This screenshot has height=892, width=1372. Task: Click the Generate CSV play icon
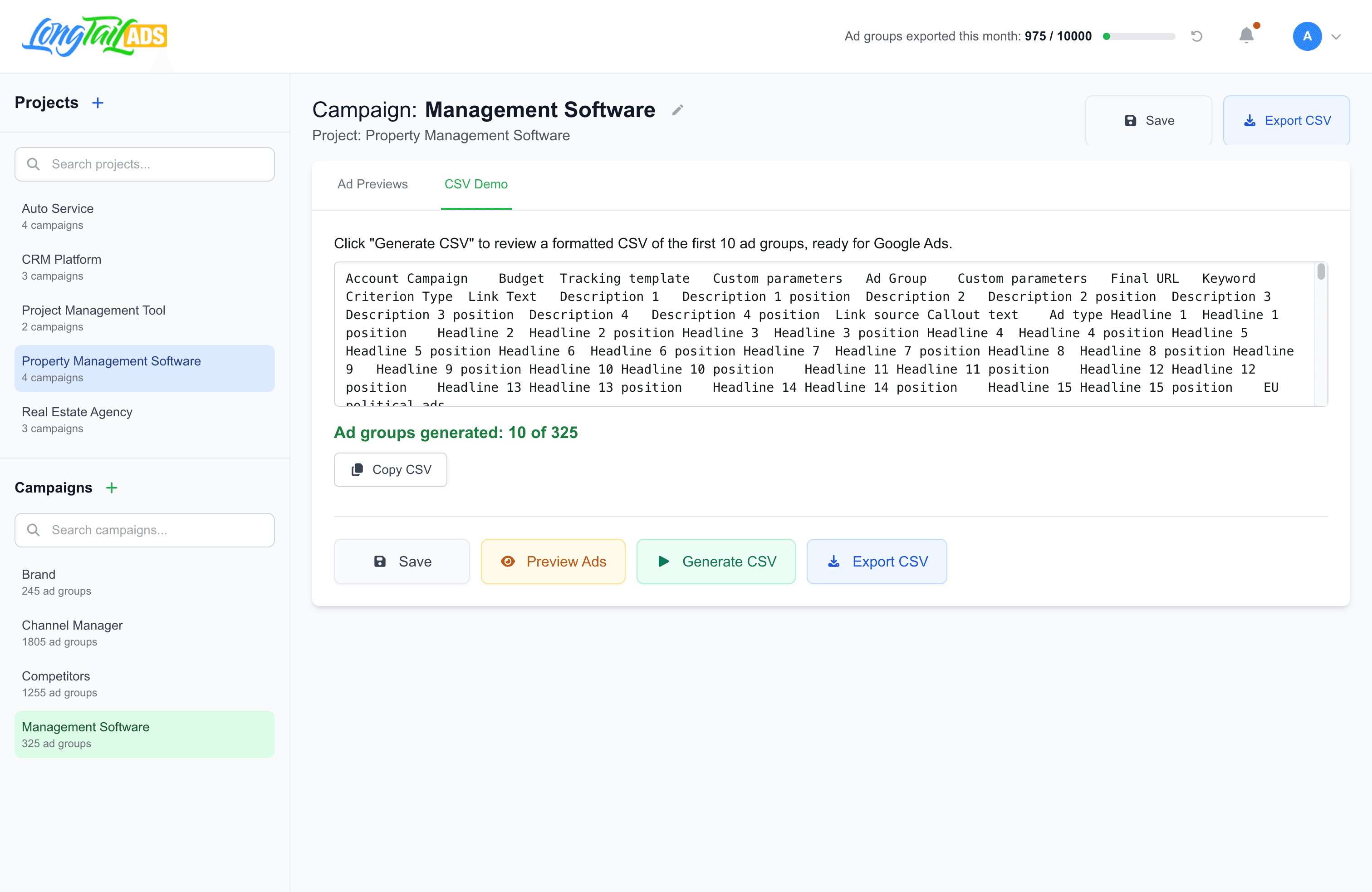663,561
